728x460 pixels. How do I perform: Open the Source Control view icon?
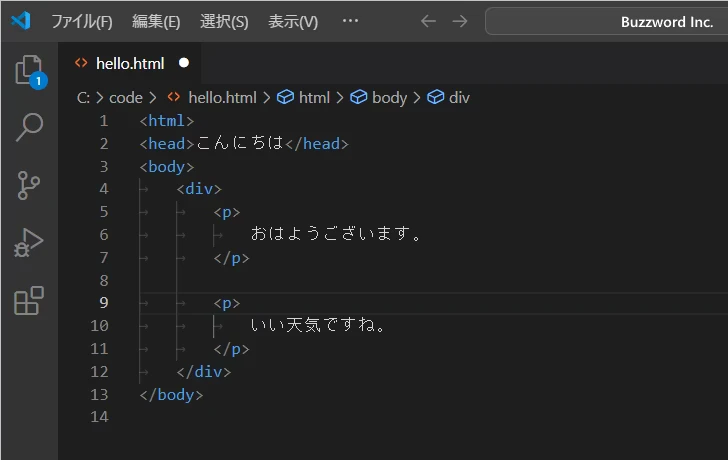click(x=28, y=186)
